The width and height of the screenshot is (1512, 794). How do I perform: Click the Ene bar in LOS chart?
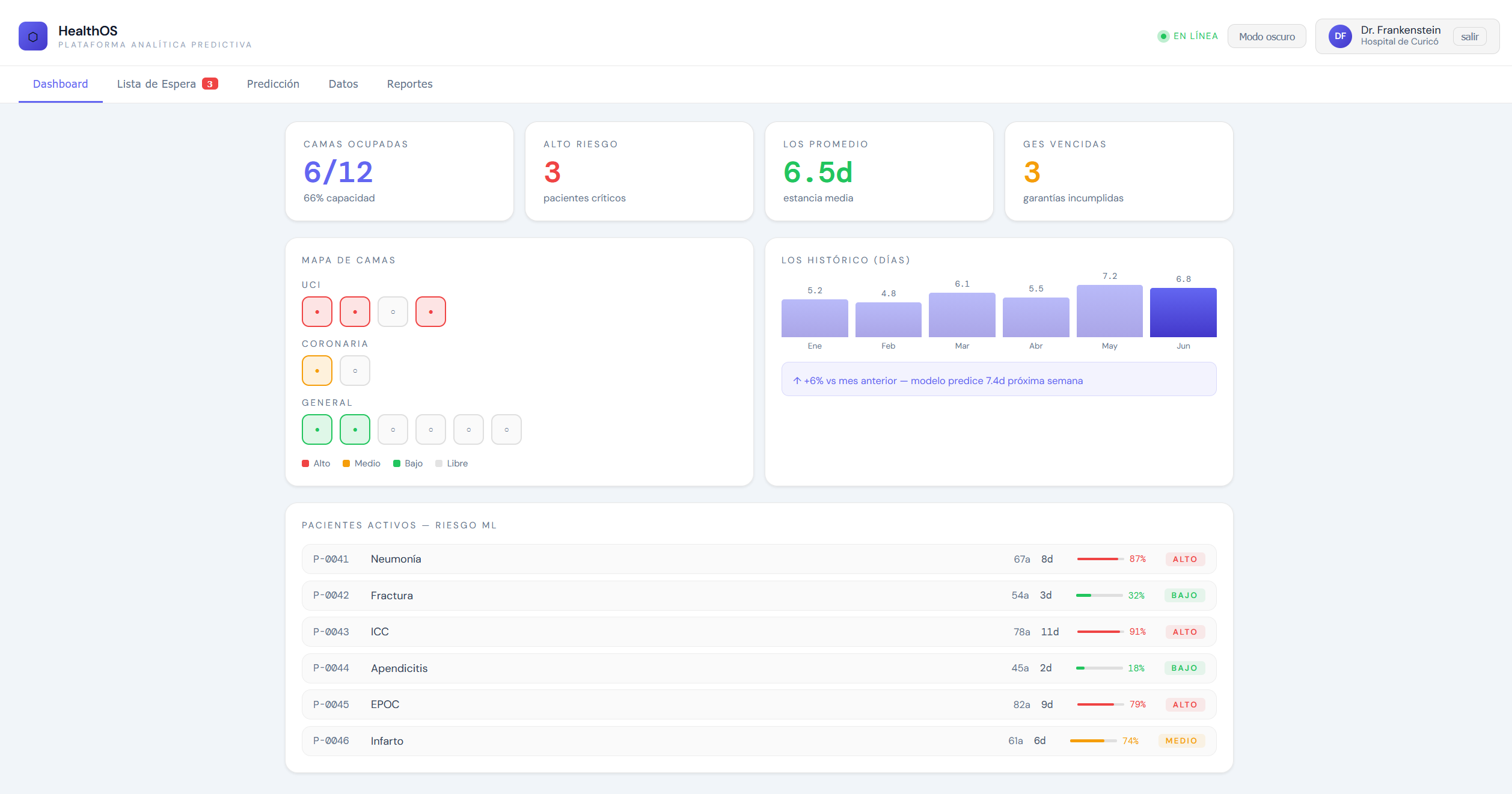click(815, 318)
